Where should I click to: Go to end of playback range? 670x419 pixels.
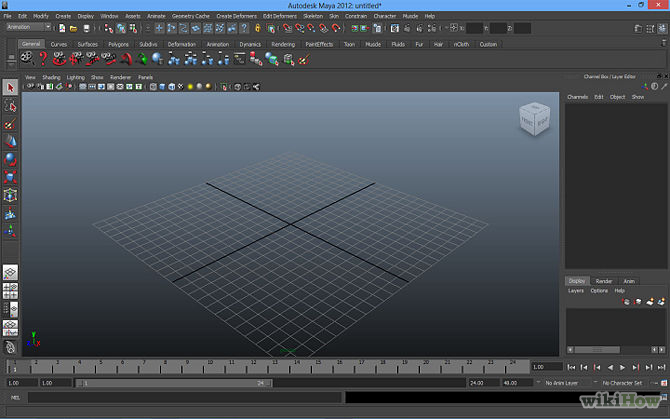click(661, 367)
